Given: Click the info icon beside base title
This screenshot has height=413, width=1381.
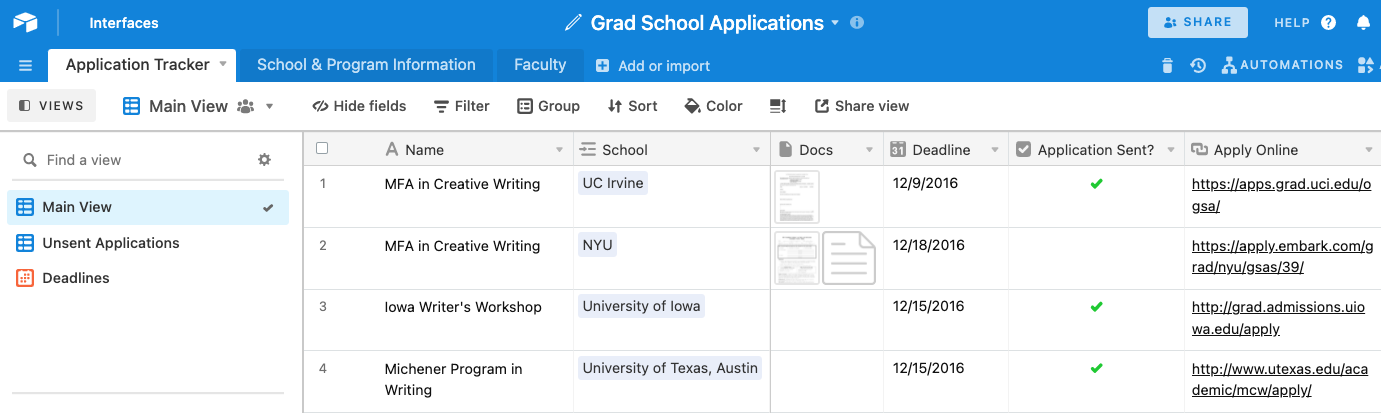Looking at the screenshot, I should [x=857, y=23].
